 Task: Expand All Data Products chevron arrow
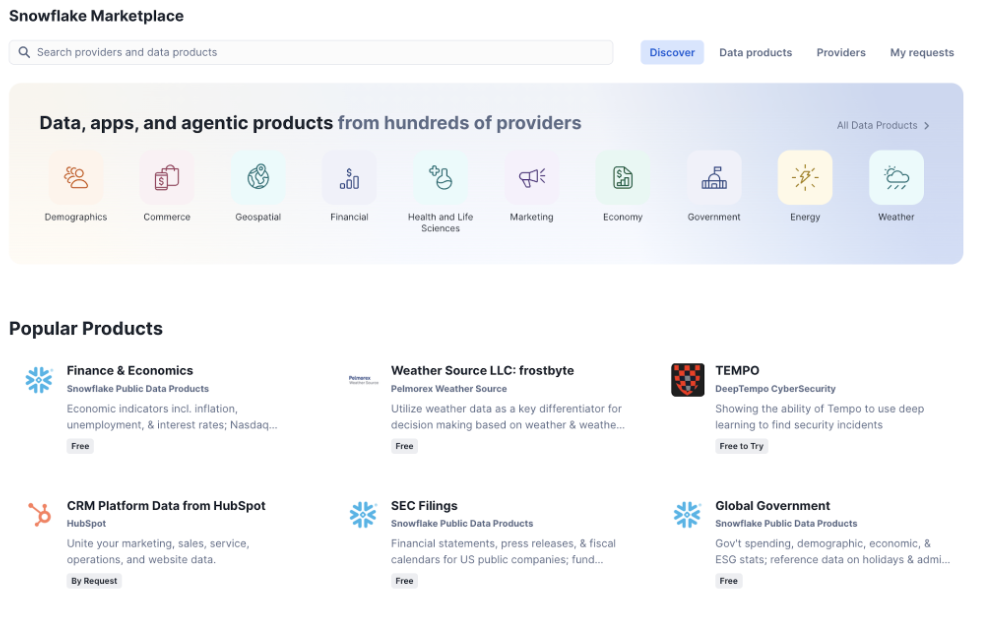click(926, 126)
